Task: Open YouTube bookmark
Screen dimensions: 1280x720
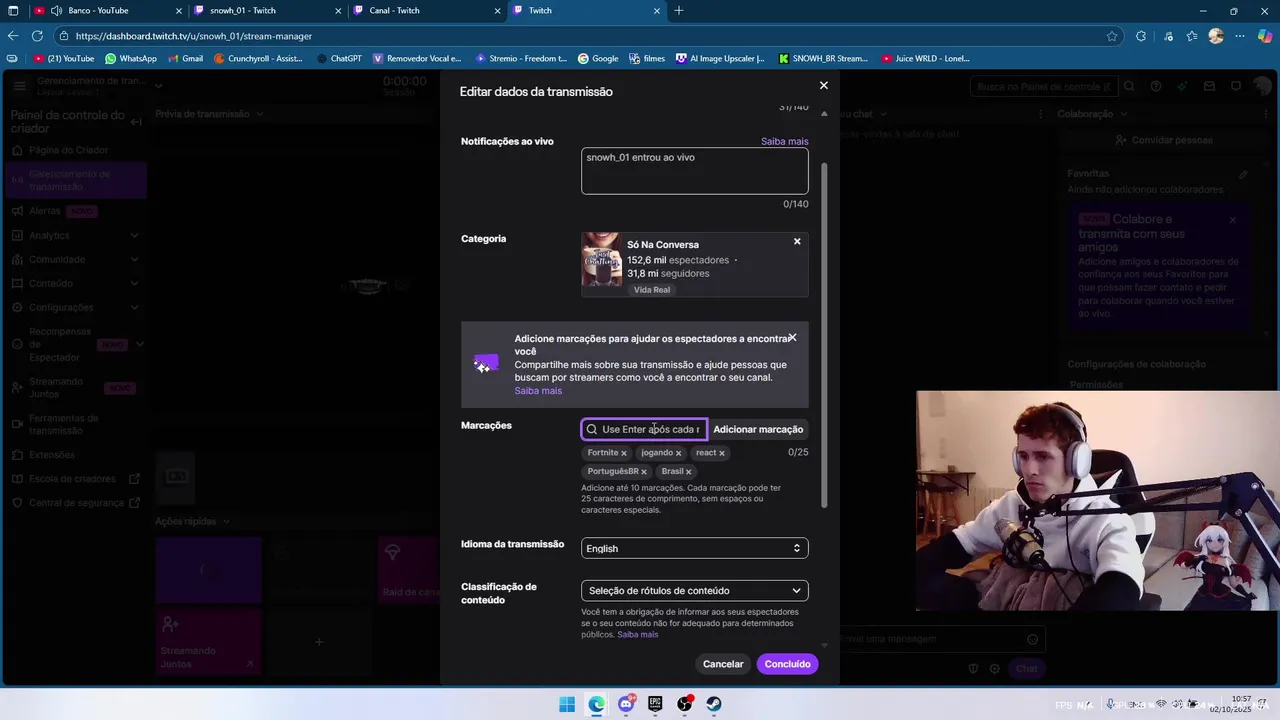Action: tap(64, 59)
